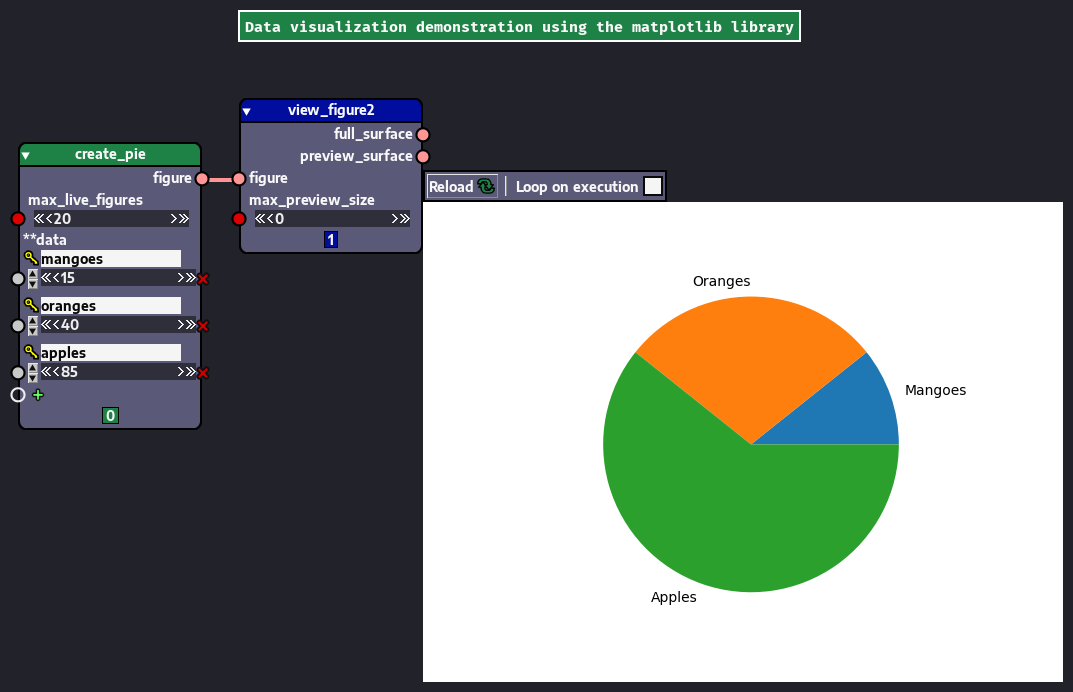Click the green plus to add a data item
The width and height of the screenshot is (1073, 692).
38,395
